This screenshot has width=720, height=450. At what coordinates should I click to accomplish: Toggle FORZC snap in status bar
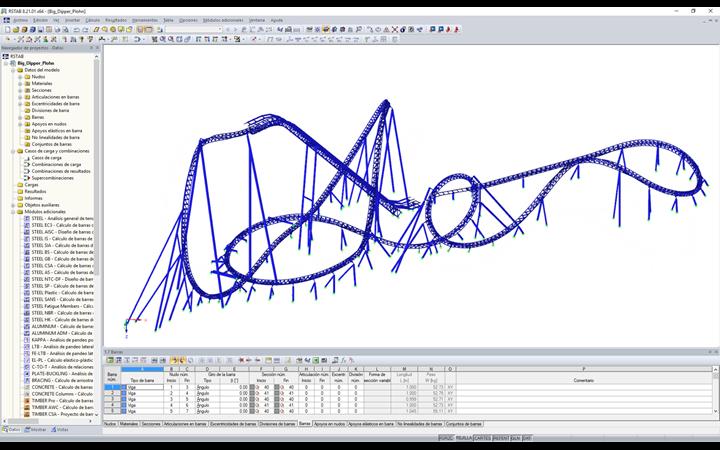click(446, 438)
